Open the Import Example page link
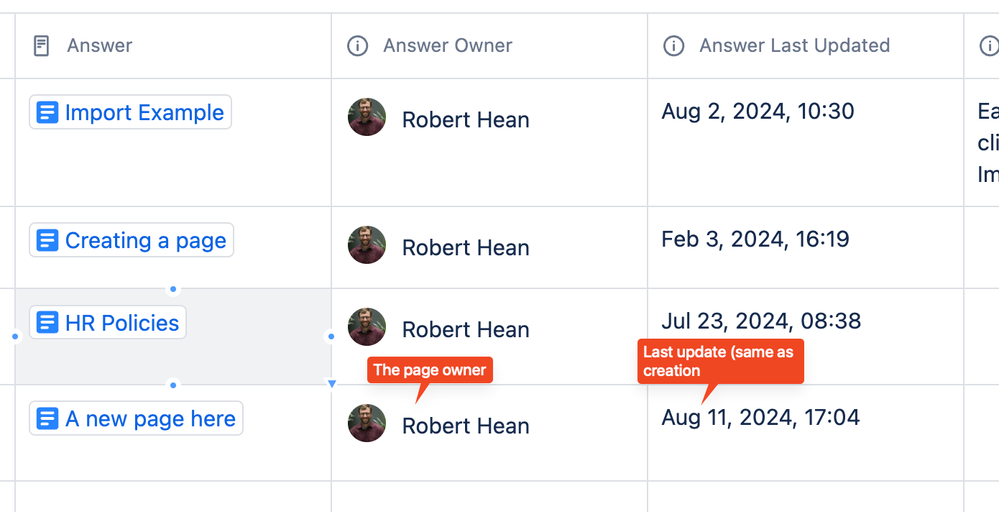 click(144, 113)
